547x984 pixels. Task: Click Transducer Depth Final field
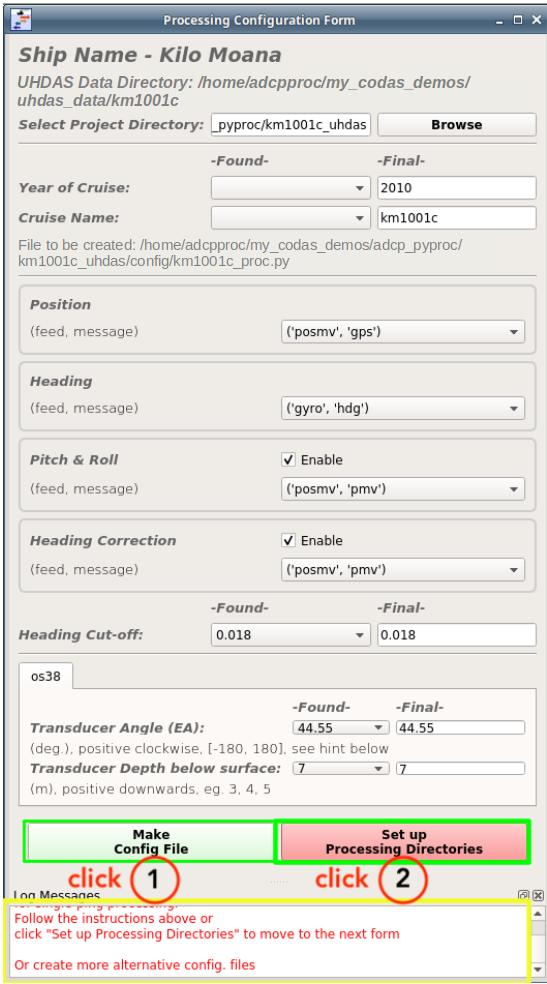[x=460, y=768]
